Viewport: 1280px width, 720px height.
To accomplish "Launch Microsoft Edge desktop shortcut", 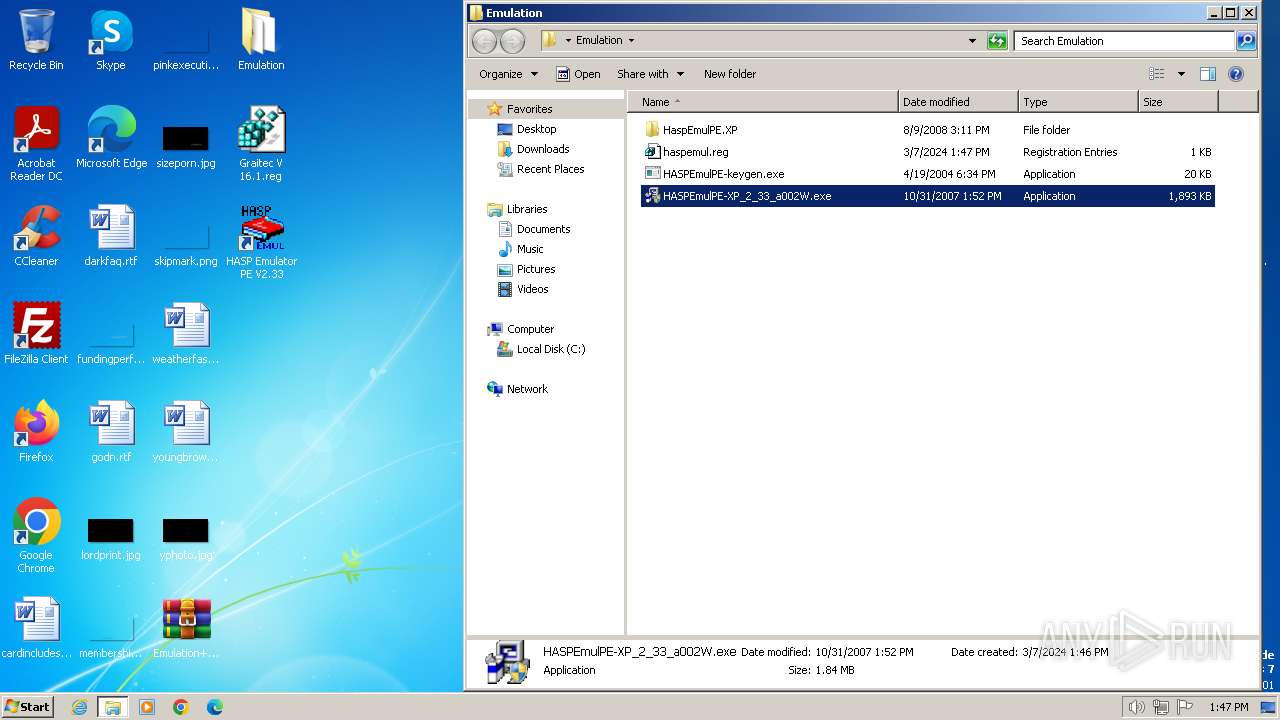I will 111,138.
